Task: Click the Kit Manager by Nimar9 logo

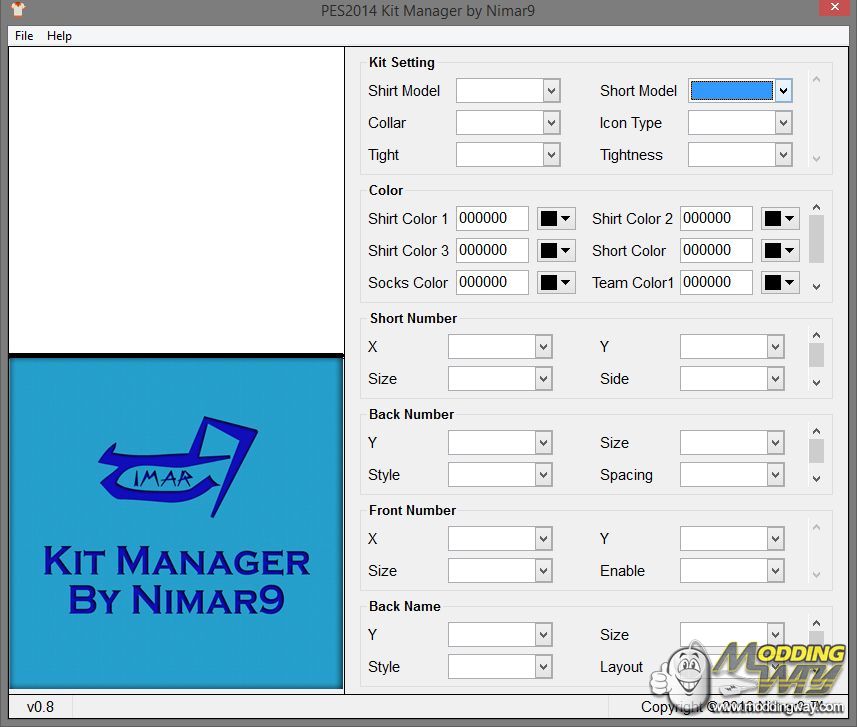Action: coord(176,523)
